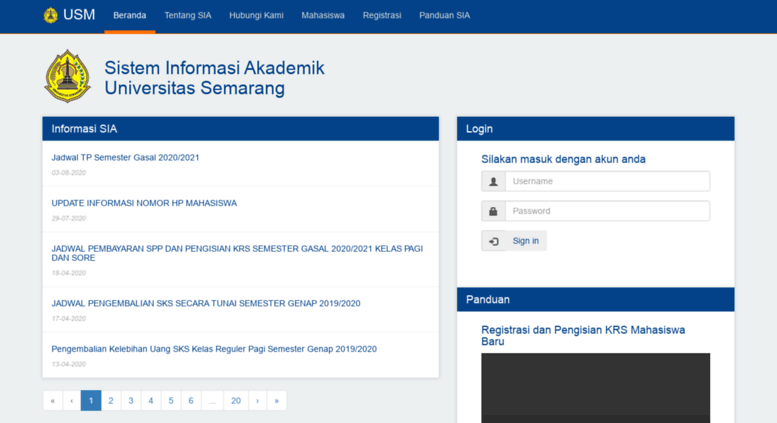Click Silakan masuk dengan akun anda text

coord(563,159)
